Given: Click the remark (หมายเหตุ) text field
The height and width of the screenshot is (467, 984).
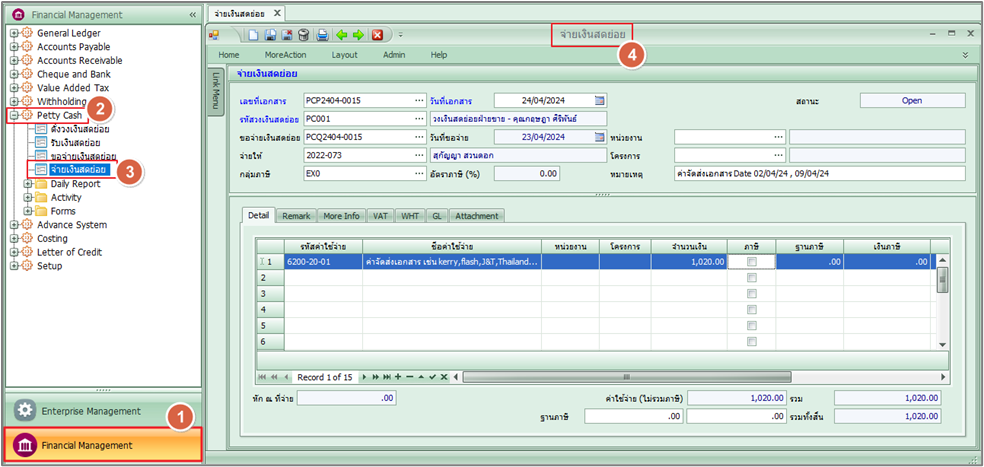Looking at the screenshot, I should click(x=819, y=173).
